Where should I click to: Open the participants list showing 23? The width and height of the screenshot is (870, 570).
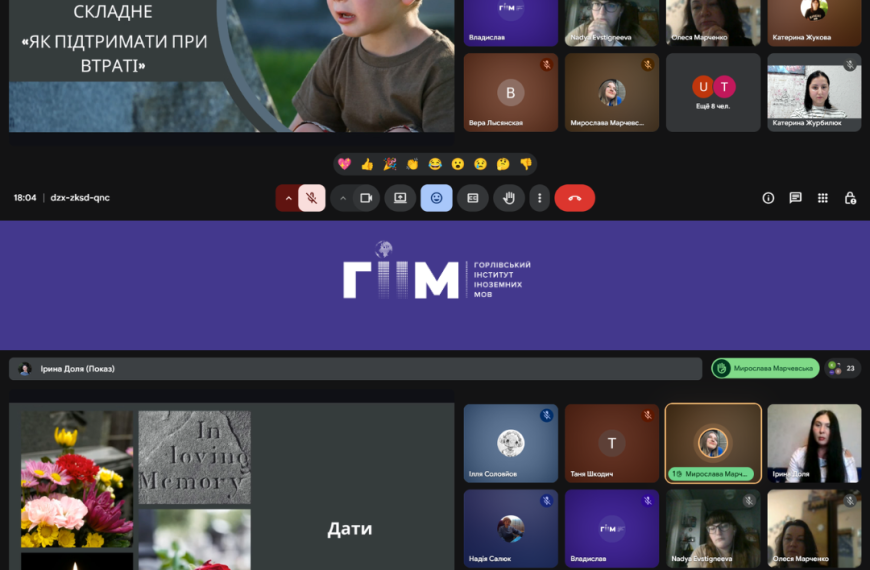pos(843,368)
